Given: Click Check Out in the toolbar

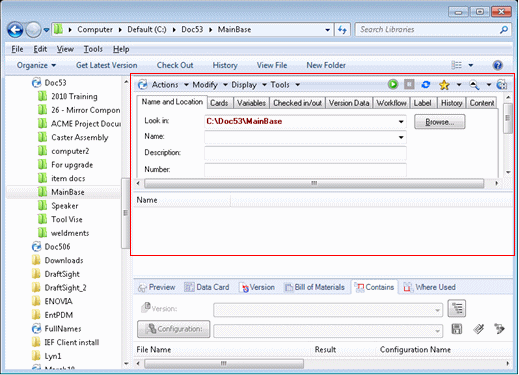Looking at the screenshot, I should pyautogui.click(x=175, y=65).
